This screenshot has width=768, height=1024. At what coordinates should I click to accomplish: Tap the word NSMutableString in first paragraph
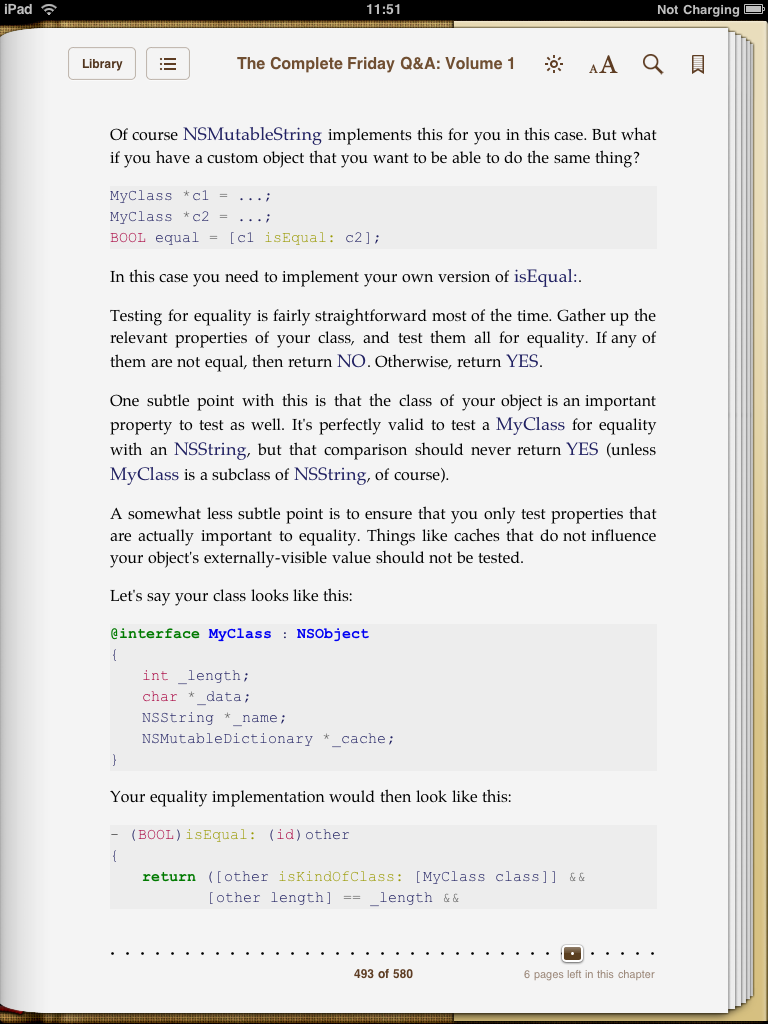point(252,134)
